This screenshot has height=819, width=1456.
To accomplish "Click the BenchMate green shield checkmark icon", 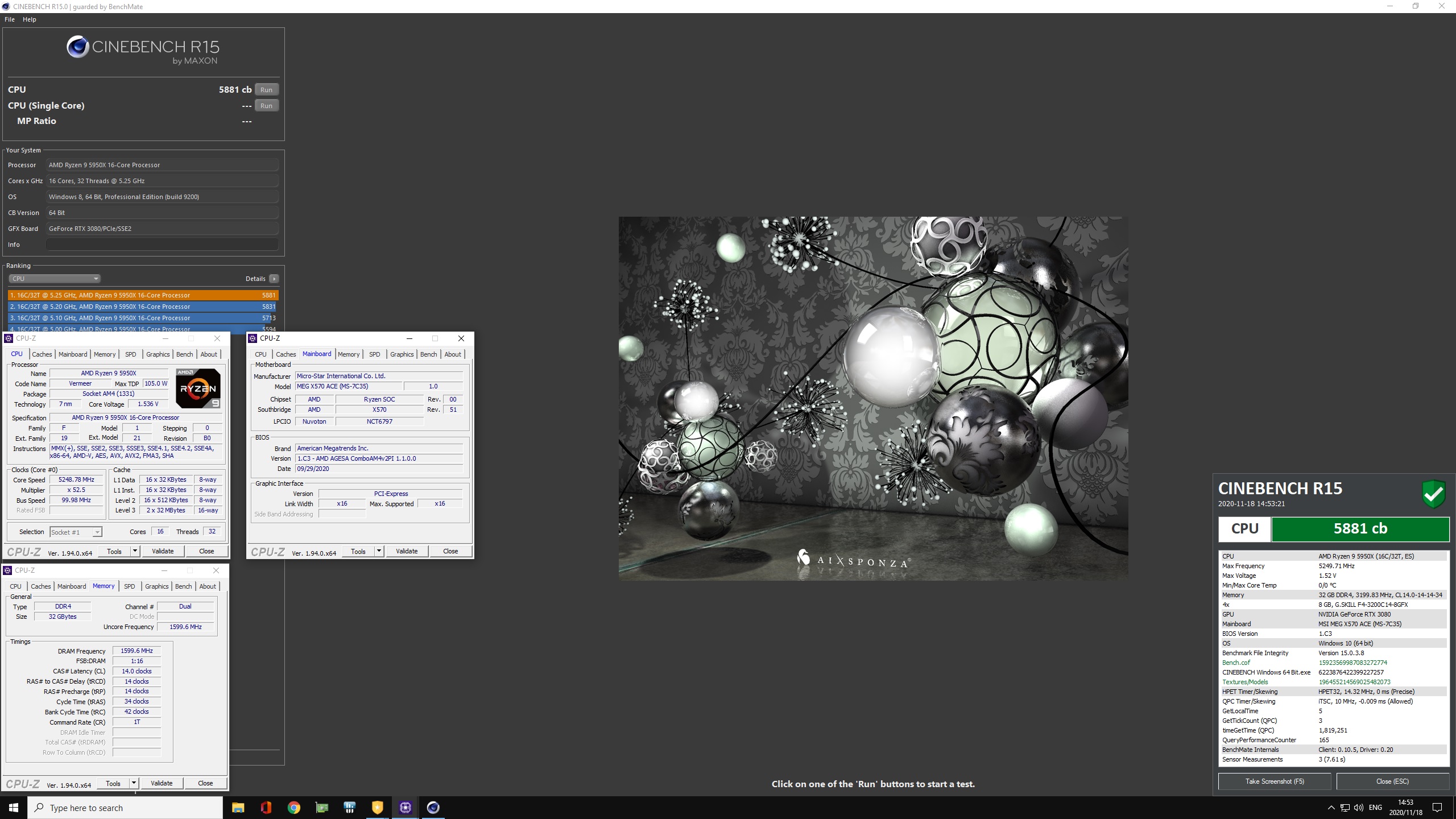I will coord(1434,494).
